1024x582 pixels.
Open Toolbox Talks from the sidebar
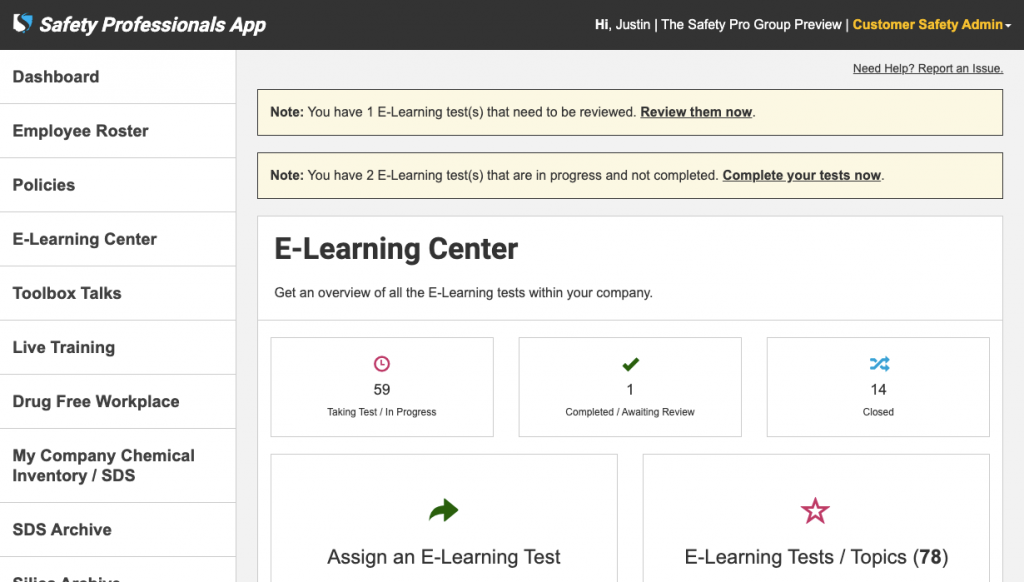[x=67, y=293]
